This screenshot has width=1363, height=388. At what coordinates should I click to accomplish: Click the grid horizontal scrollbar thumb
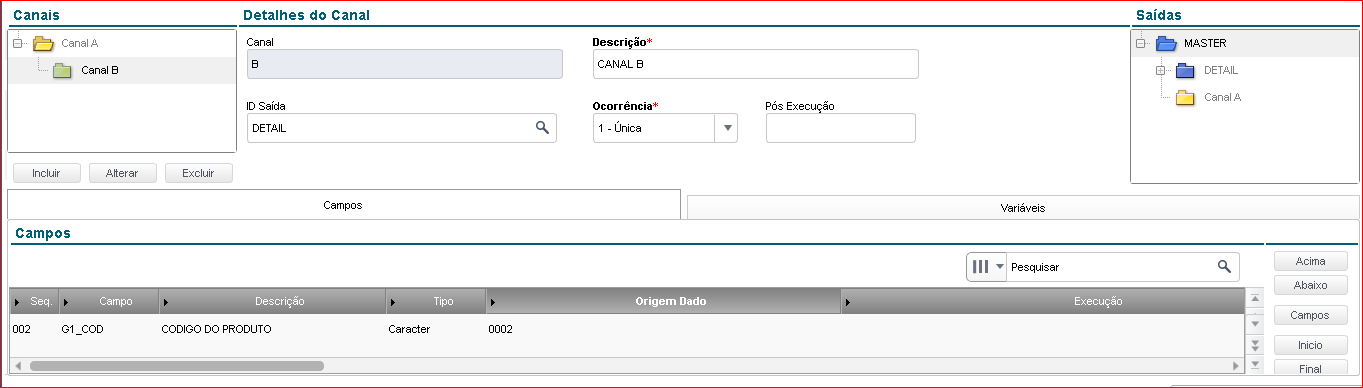click(x=176, y=366)
